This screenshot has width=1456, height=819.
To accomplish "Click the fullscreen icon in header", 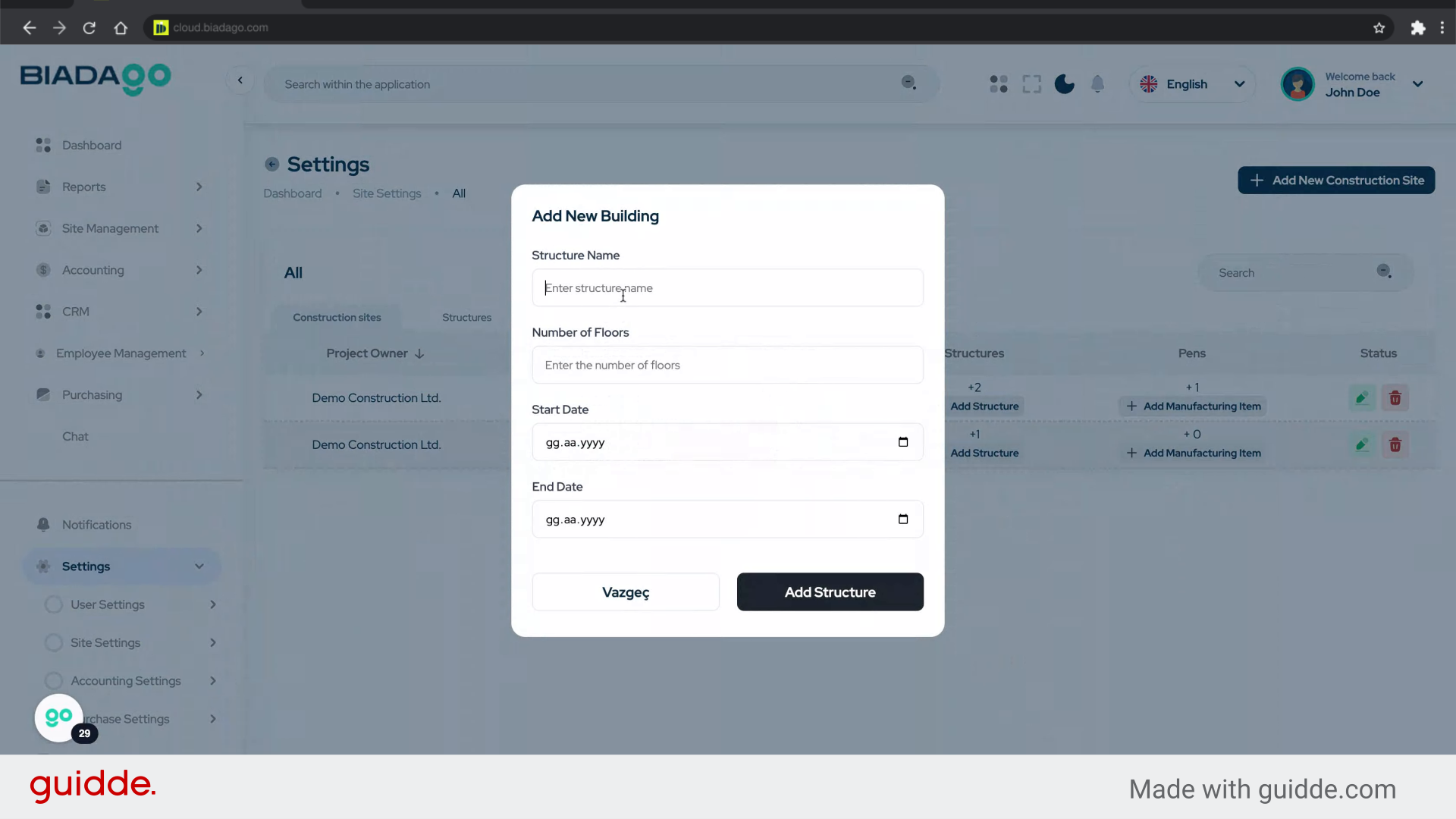I will tap(1031, 84).
